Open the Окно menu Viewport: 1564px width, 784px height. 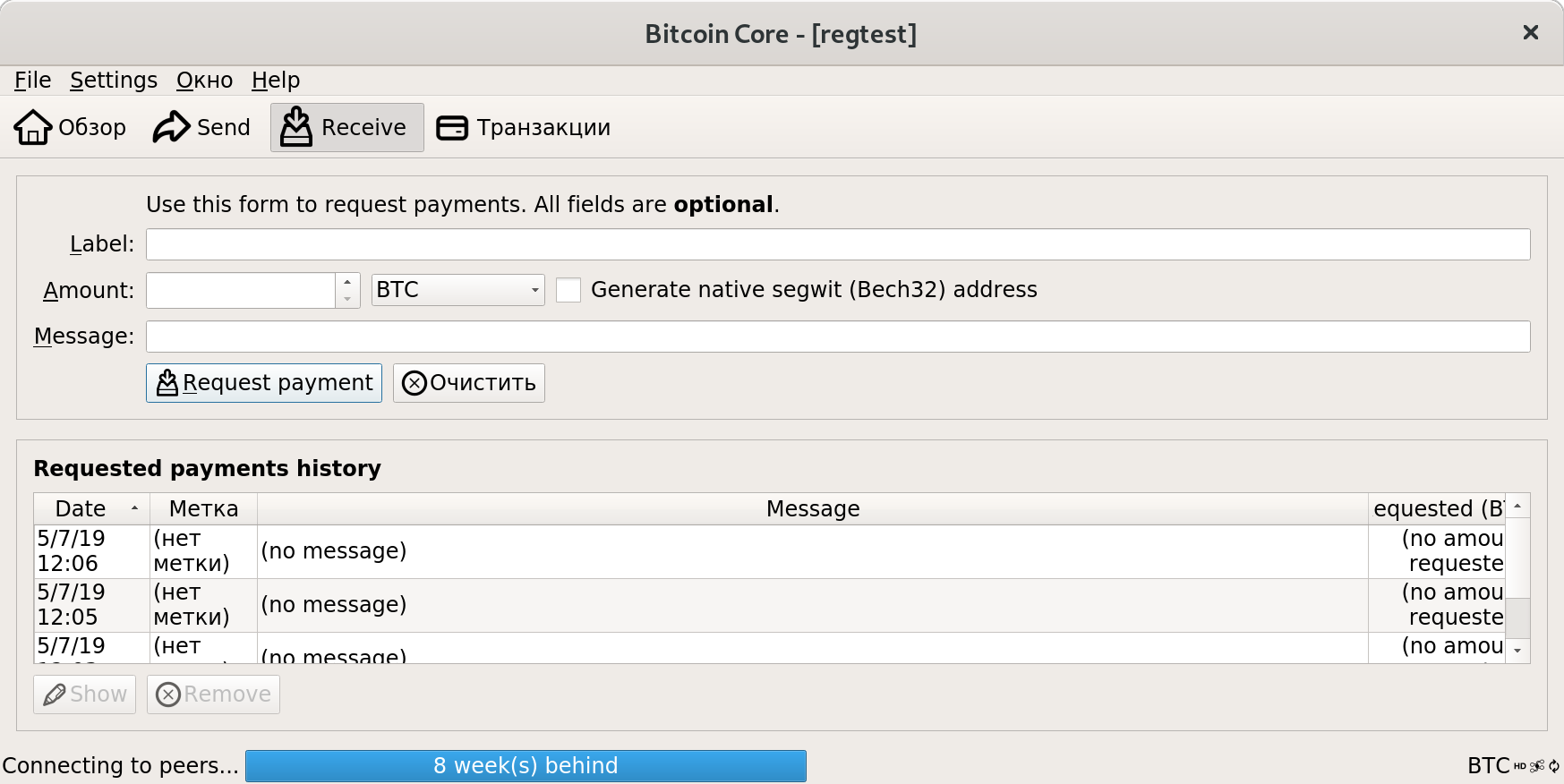[x=204, y=81]
